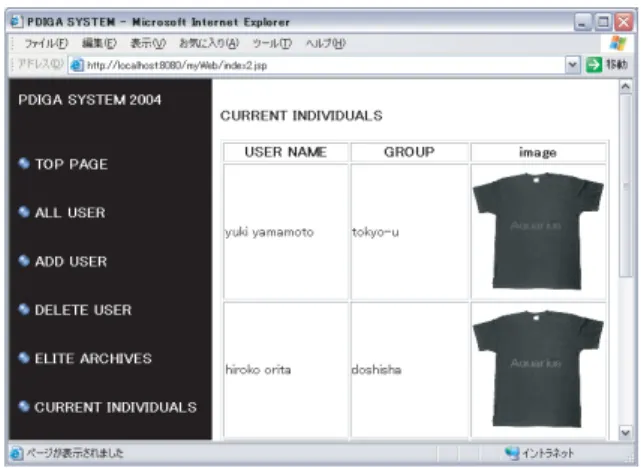Viewport: 641px width, 468px height.
Task: Select yuki yamamoto's T-shirt image
Action: (x=538, y=231)
